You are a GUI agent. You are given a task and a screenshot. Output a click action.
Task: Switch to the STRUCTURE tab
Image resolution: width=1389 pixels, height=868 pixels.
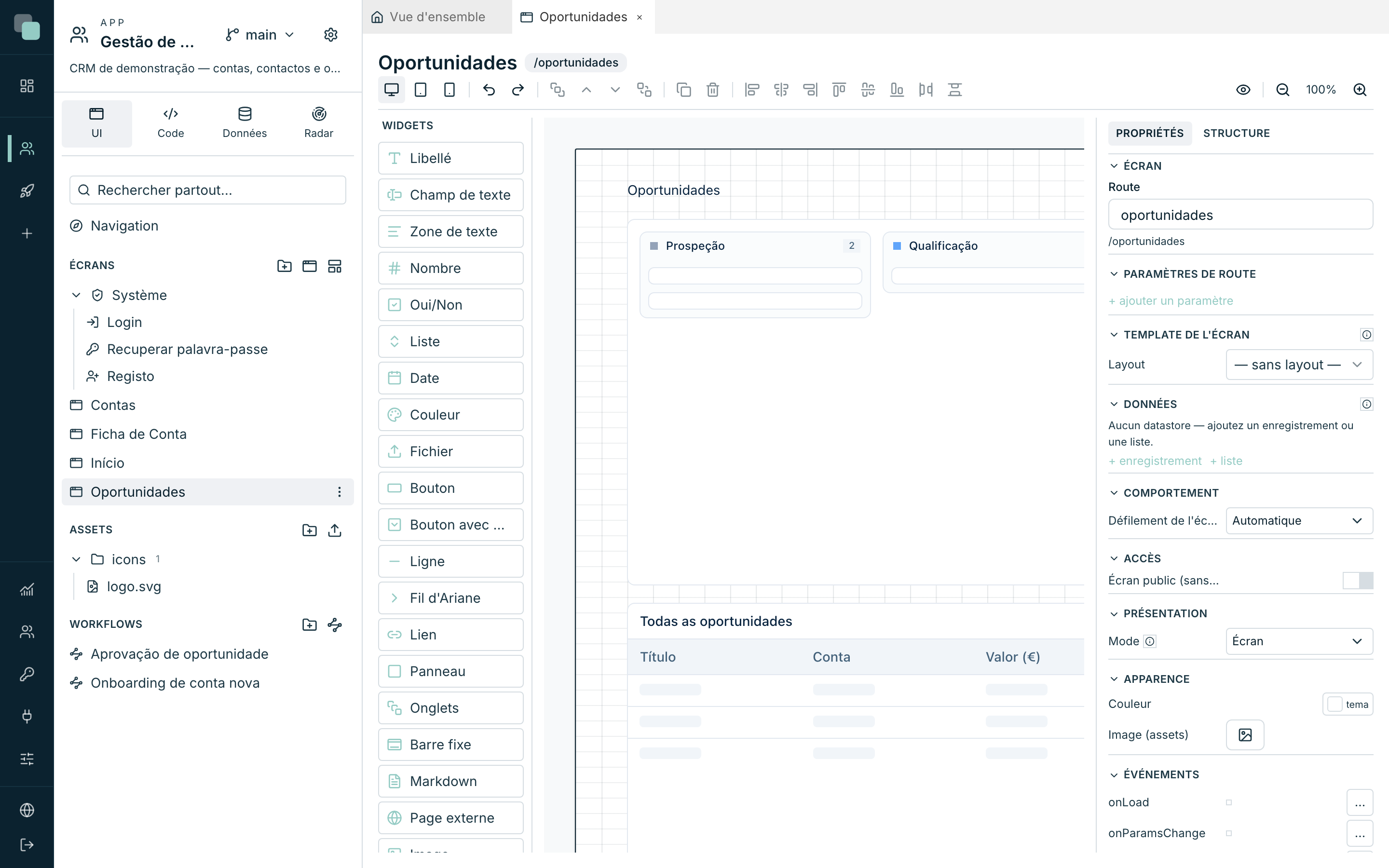pyautogui.click(x=1236, y=133)
